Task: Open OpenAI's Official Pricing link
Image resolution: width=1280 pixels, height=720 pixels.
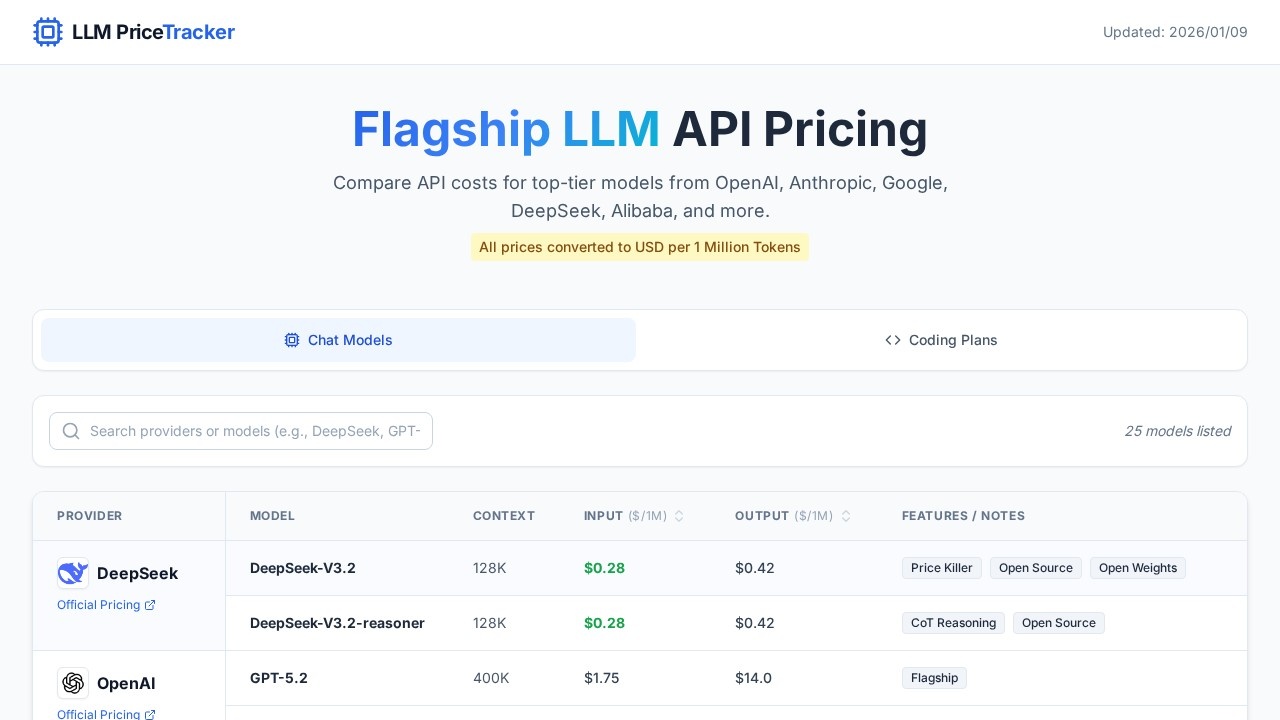Action: (x=98, y=715)
